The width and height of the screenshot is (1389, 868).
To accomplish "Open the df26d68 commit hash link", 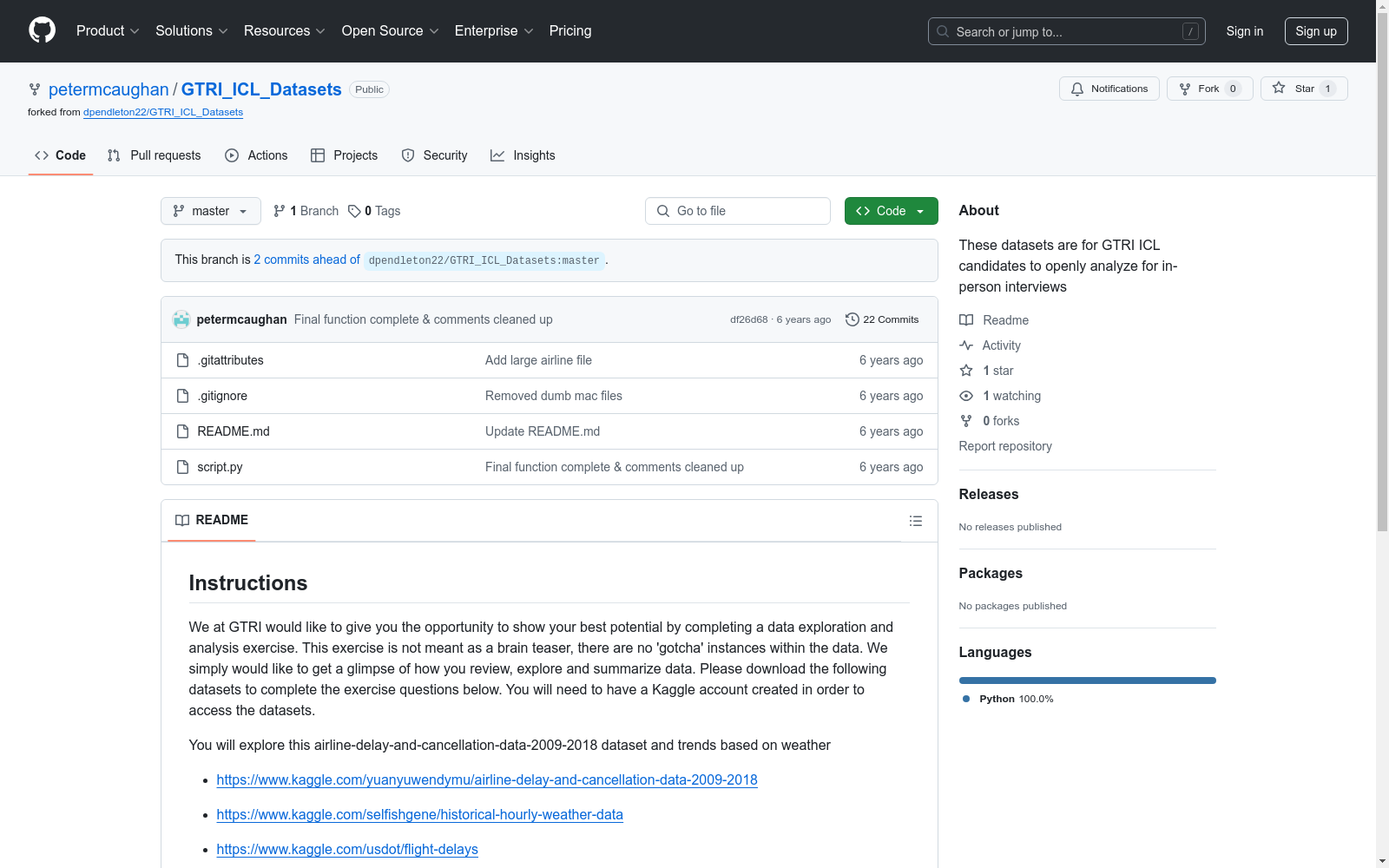I will (748, 319).
